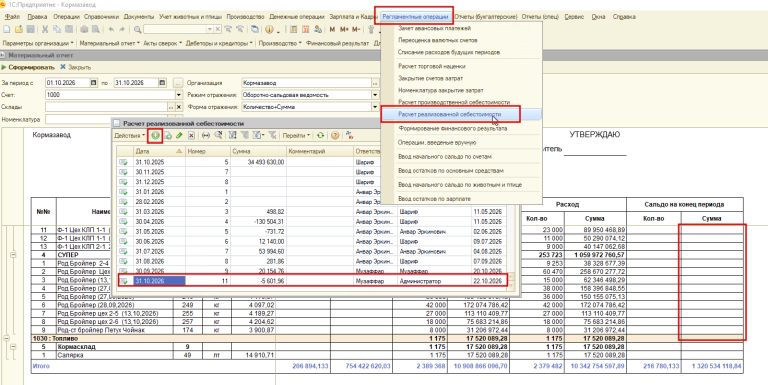768x385 pixels.
Task: Click the green Refresh list icon
Action: point(320,135)
